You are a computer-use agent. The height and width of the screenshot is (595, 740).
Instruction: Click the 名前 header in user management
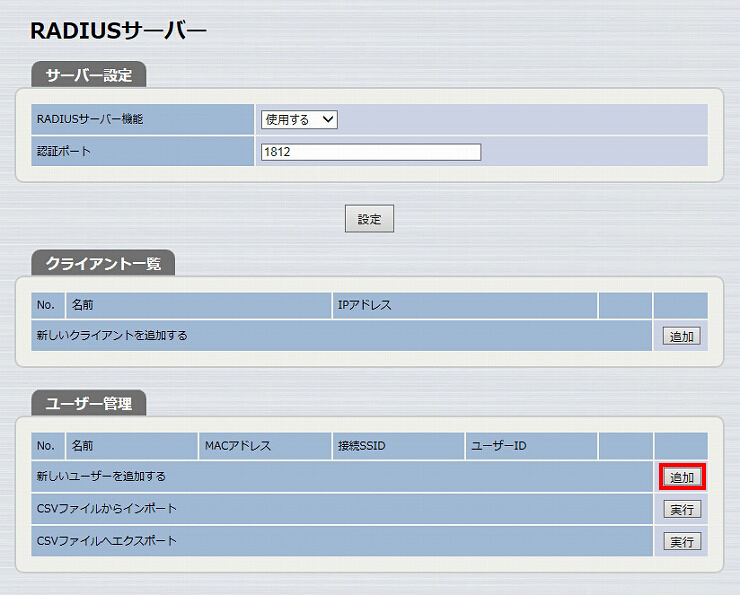(82, 445)
